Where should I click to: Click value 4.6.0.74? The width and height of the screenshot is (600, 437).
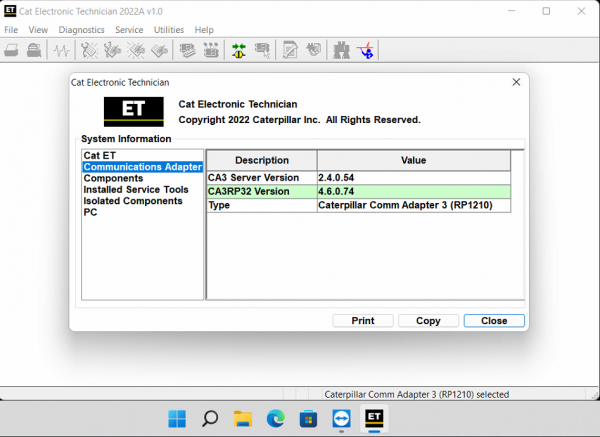coord(336,191)
